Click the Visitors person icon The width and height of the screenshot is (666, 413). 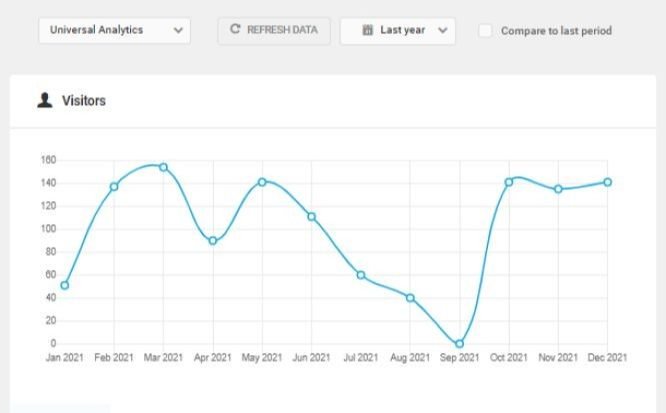tap(45, 100)
